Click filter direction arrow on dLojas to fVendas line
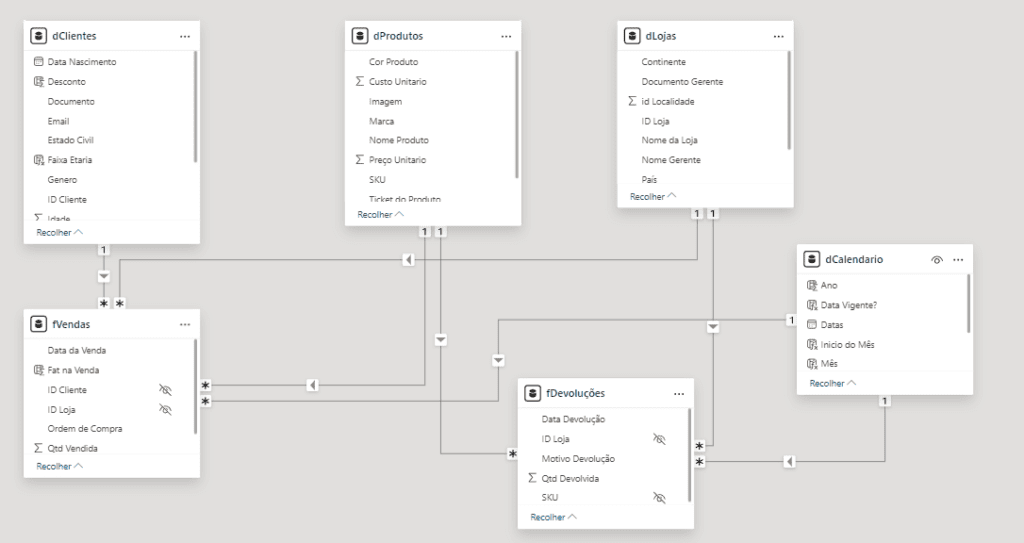The image size is (1024, 543). 408,260
